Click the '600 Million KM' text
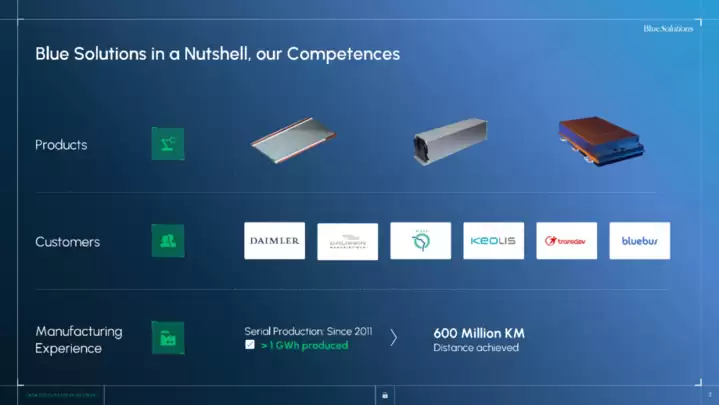The width and height of the screenshot is (719, 405). [478, 333]
